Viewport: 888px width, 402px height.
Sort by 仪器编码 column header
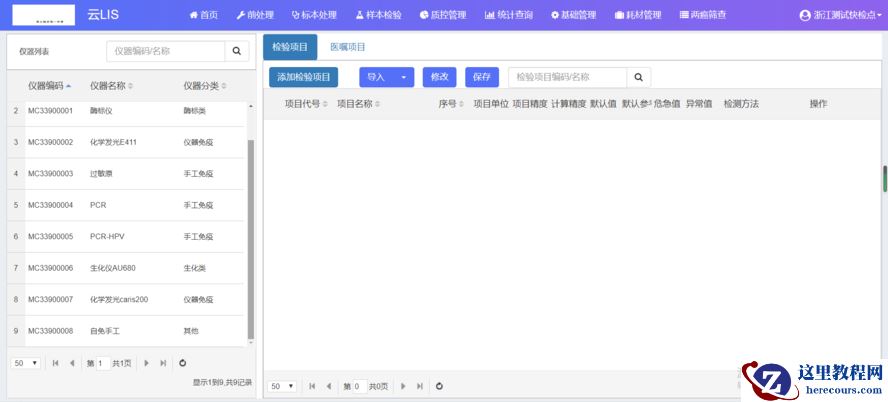[49, 86]
